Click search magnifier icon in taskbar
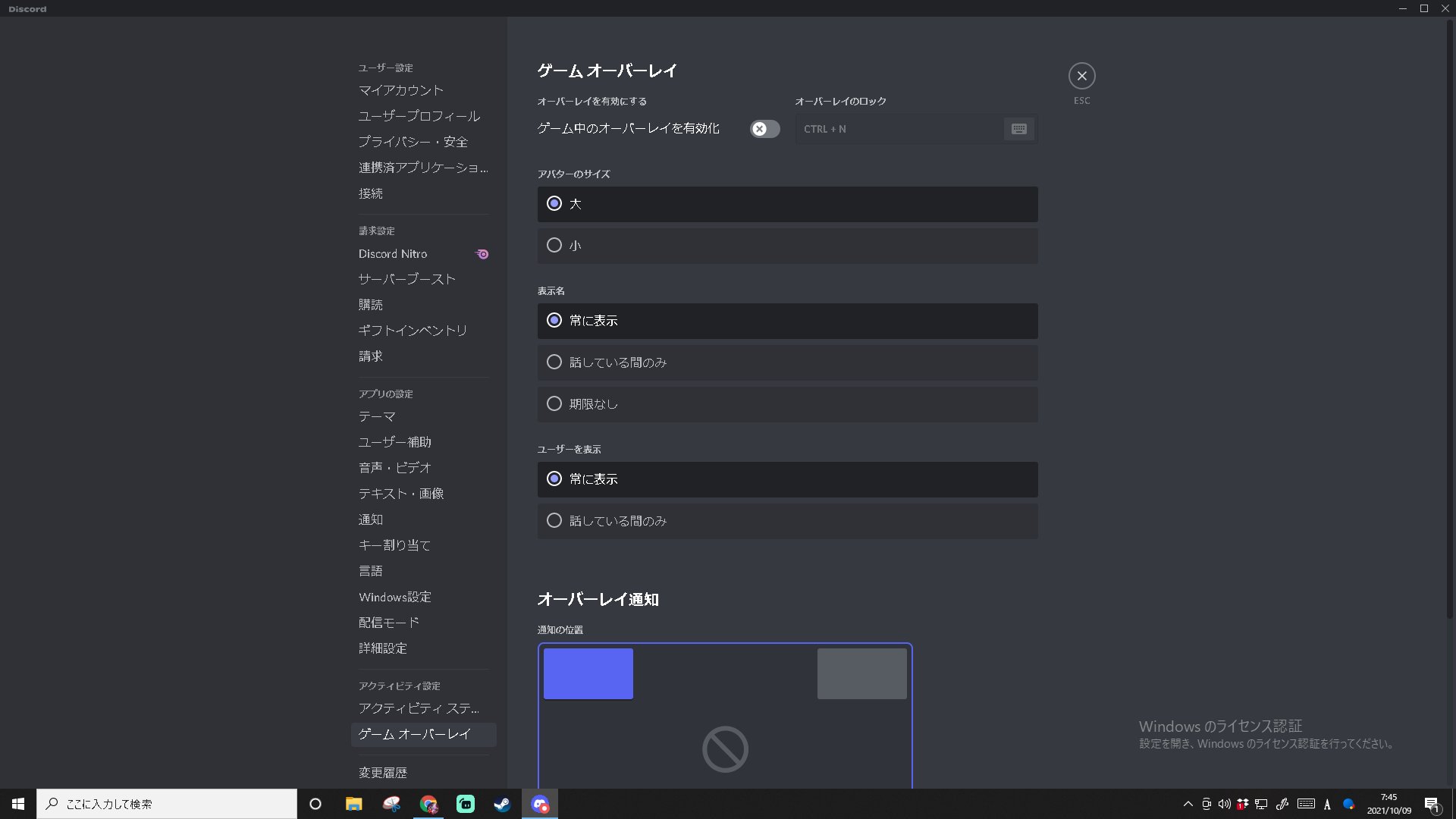The height and width of the screenshot is (819, 1456). [x=52, y=804]
